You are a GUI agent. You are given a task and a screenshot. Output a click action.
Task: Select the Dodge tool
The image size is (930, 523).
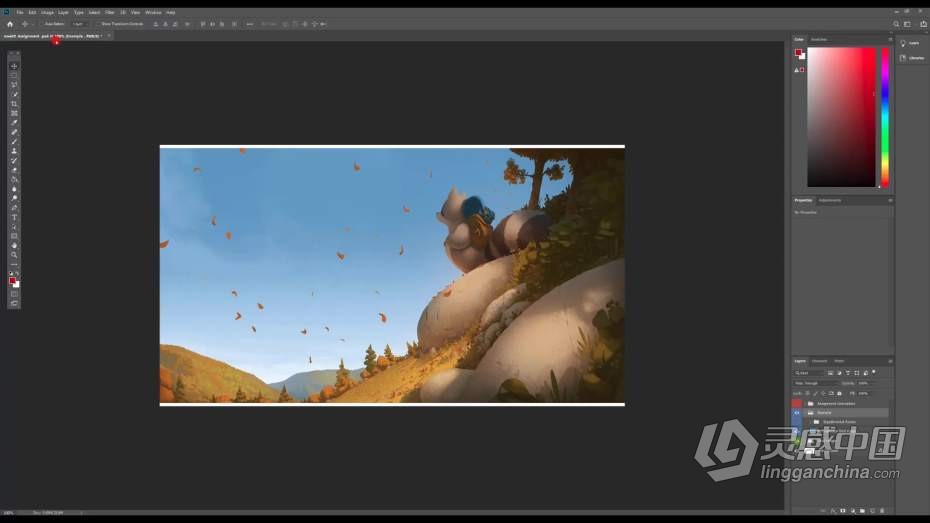point(14,199)
